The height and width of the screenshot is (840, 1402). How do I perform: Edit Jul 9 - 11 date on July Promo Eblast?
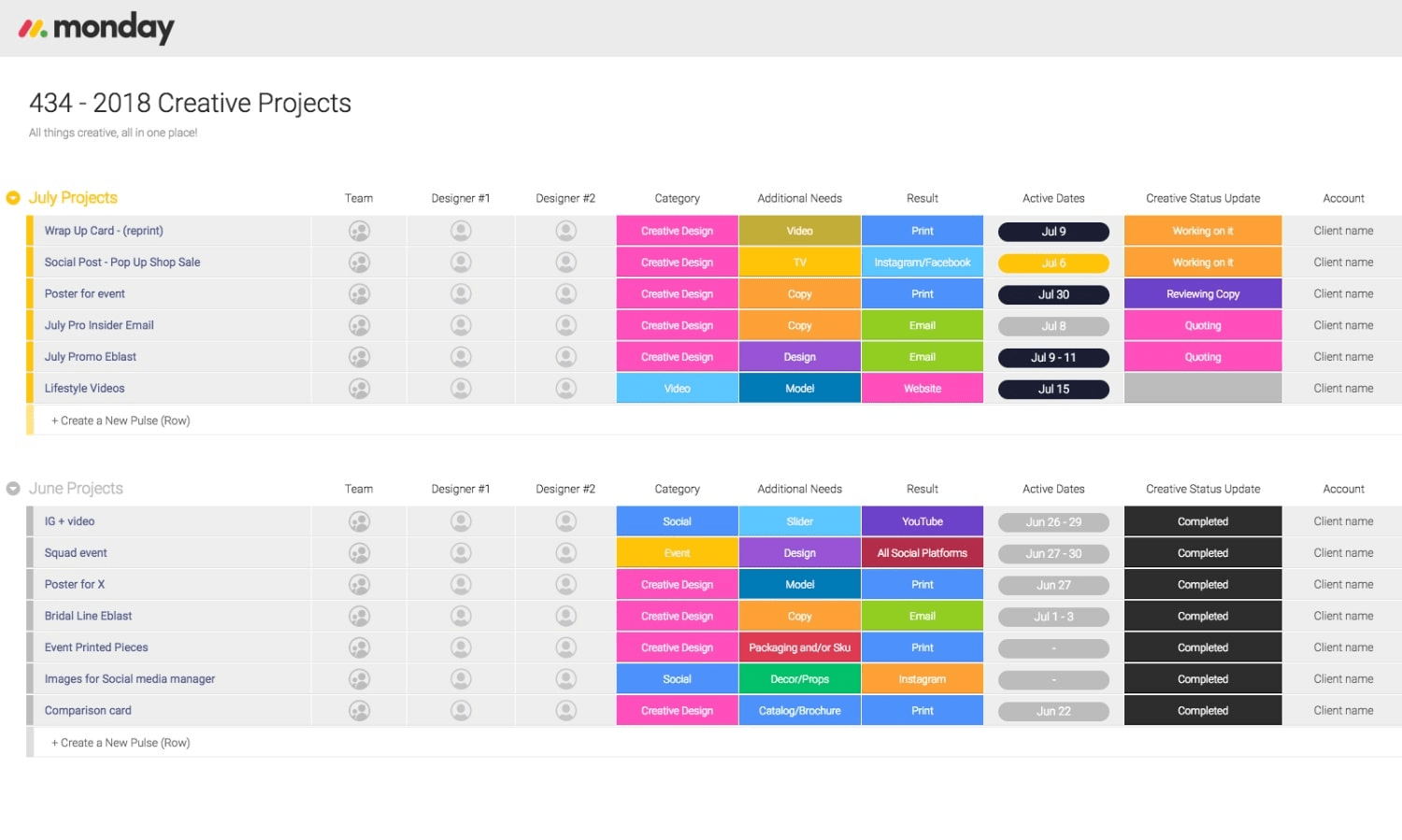[1053, 357]
